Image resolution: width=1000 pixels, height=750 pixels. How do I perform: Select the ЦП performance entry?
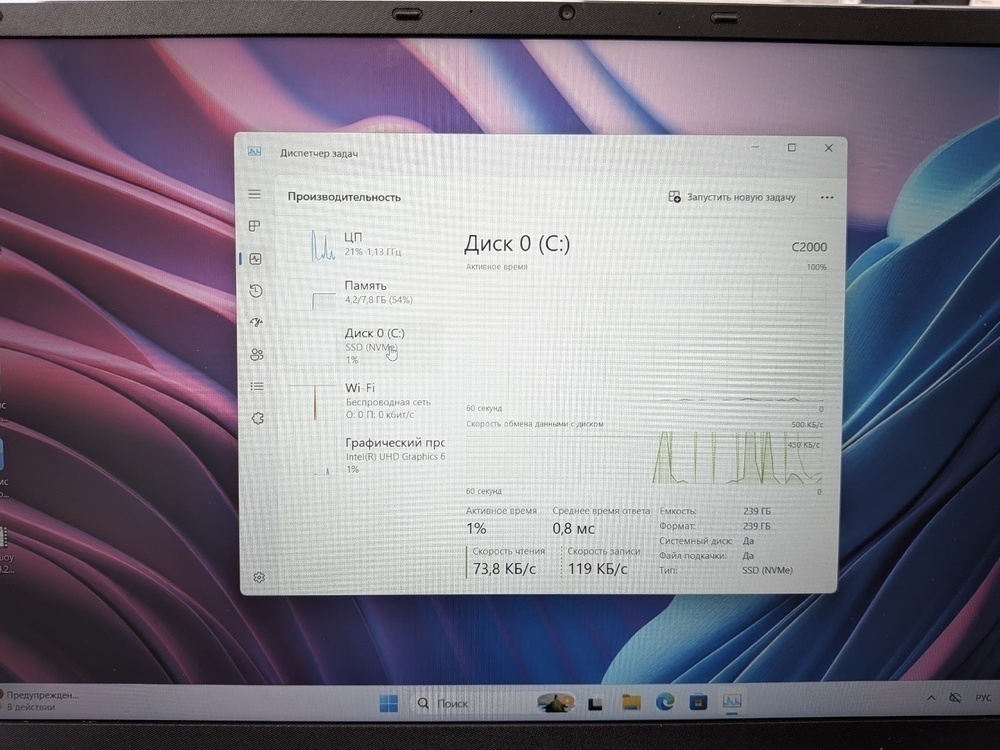[x=367, y=245]
